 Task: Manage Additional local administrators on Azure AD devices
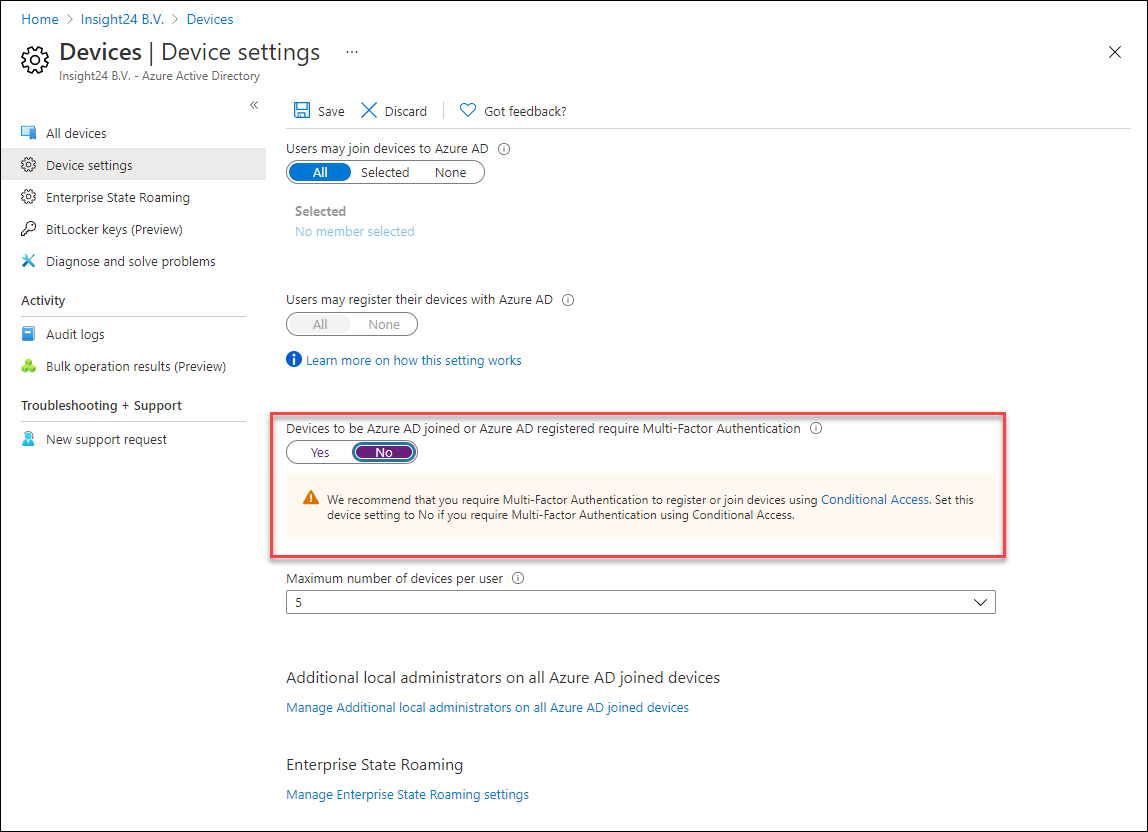tap(488, 707)
